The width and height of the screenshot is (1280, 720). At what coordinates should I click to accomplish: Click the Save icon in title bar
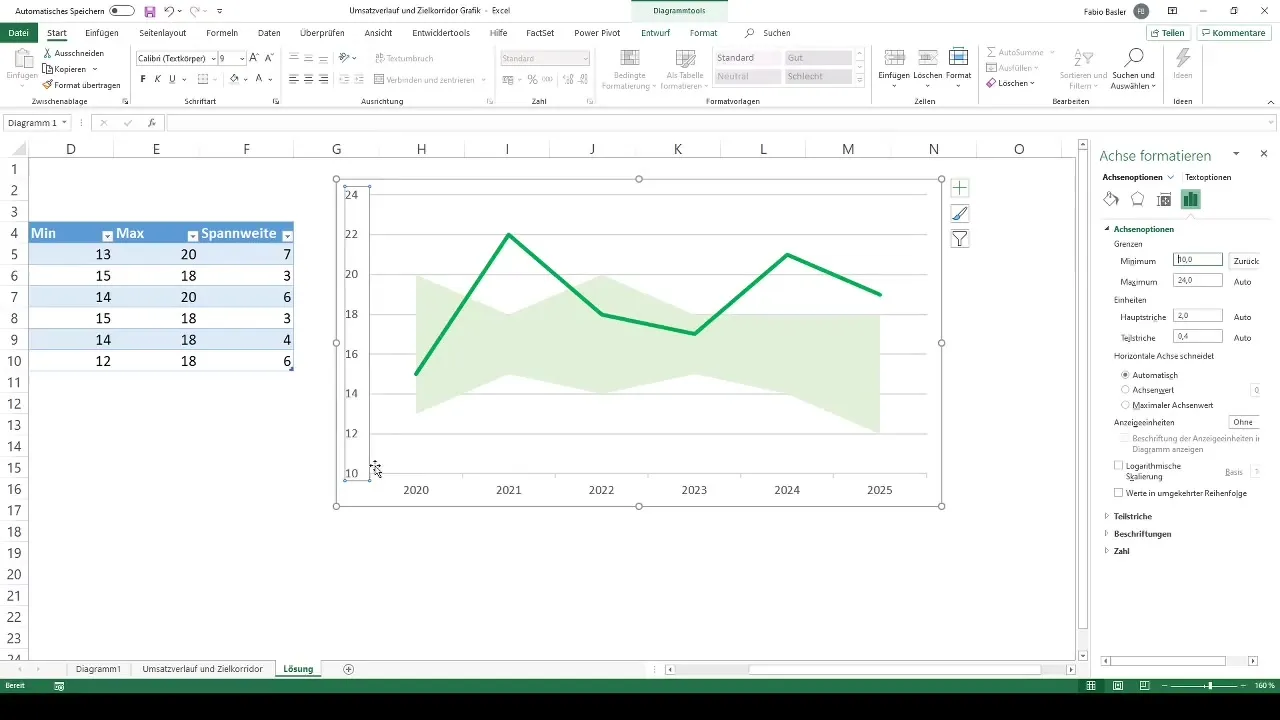(x=150, y=11)
